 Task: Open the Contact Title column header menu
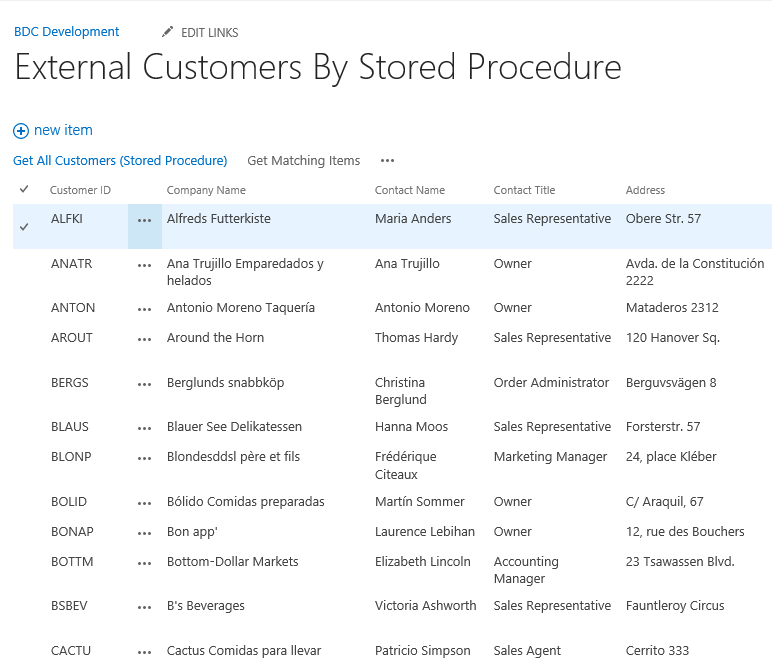(x=524, y=190)
